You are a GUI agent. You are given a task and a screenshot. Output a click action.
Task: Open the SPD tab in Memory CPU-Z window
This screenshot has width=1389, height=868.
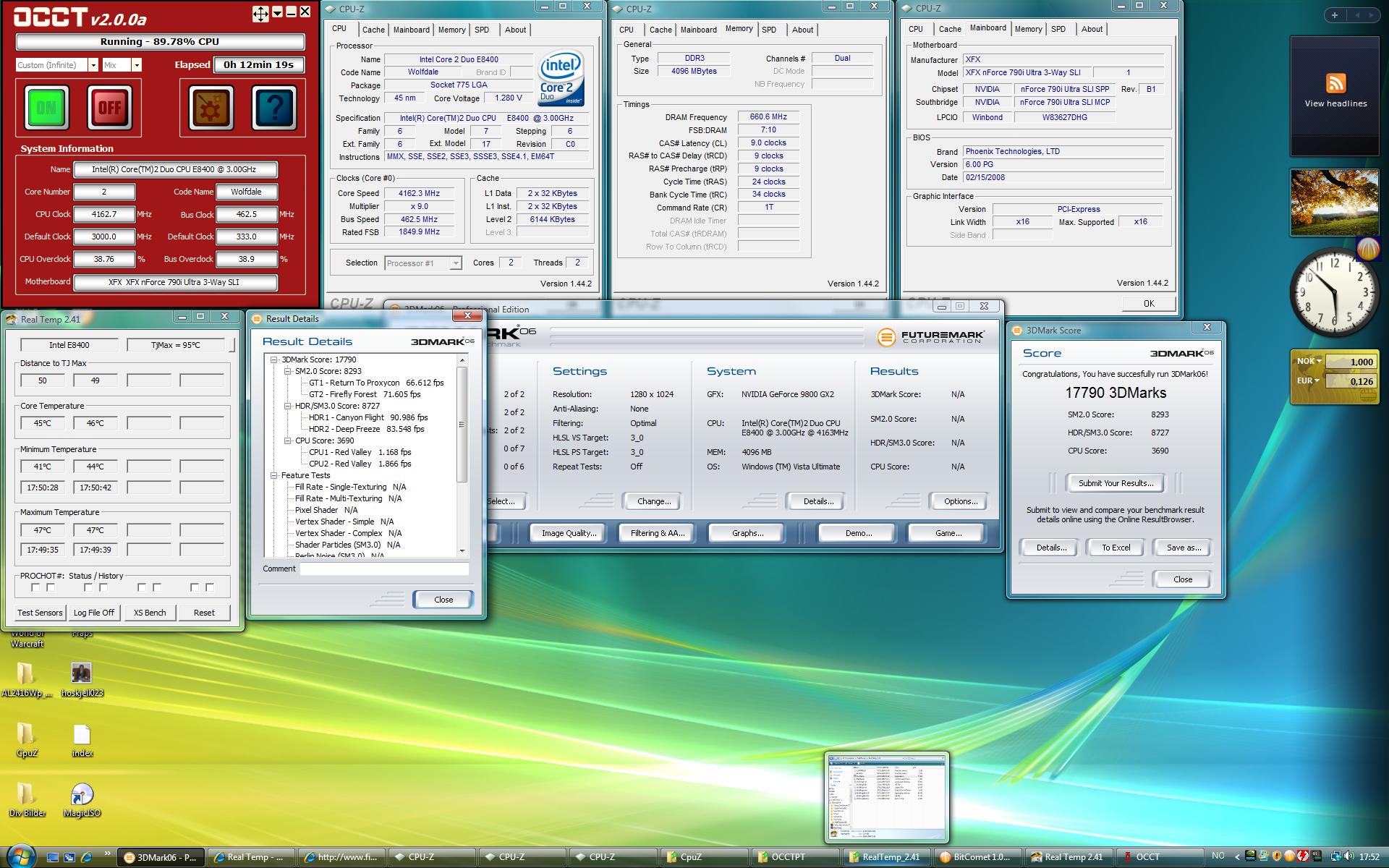[769, 30]
